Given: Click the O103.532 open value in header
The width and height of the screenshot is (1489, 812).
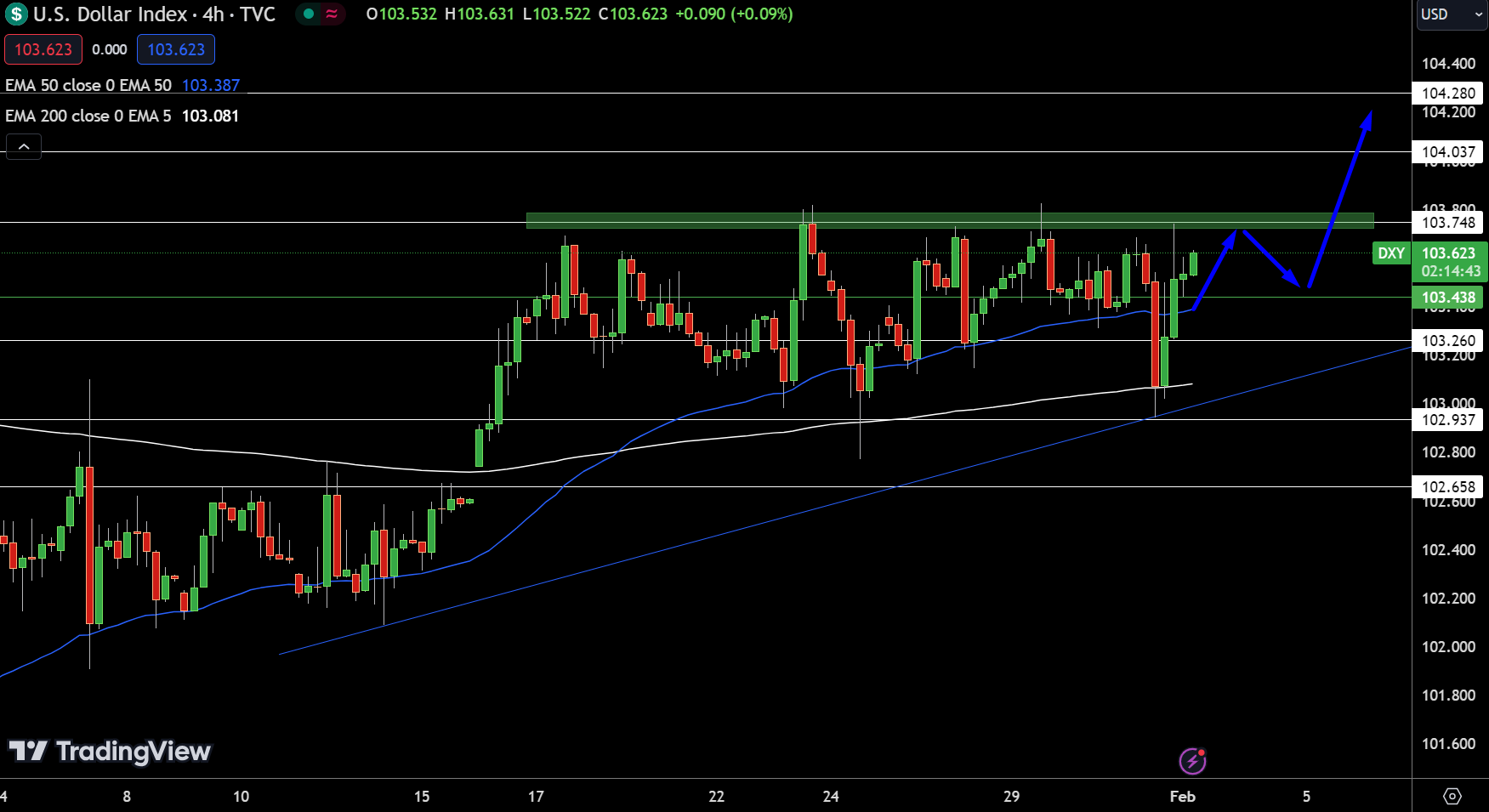Looking at the screenshot, I should (401, 14).
